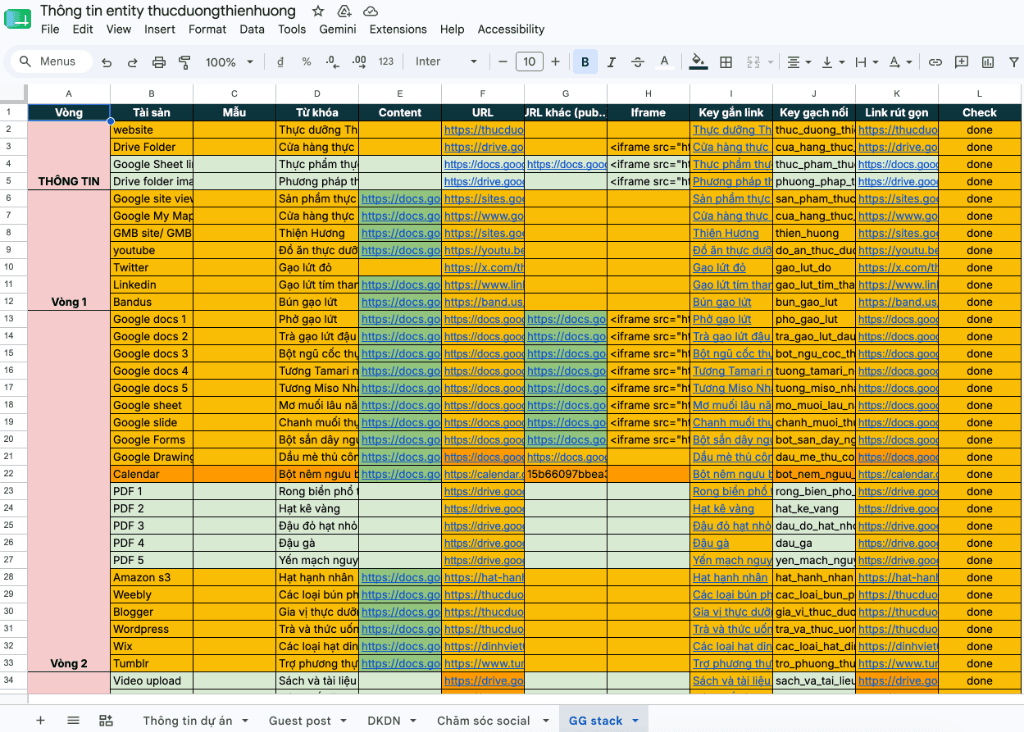Image resolution: width=1024 pixels, height=732 pixels.
Task: Open the Inter font dropdown
Action: click(446, 61)
